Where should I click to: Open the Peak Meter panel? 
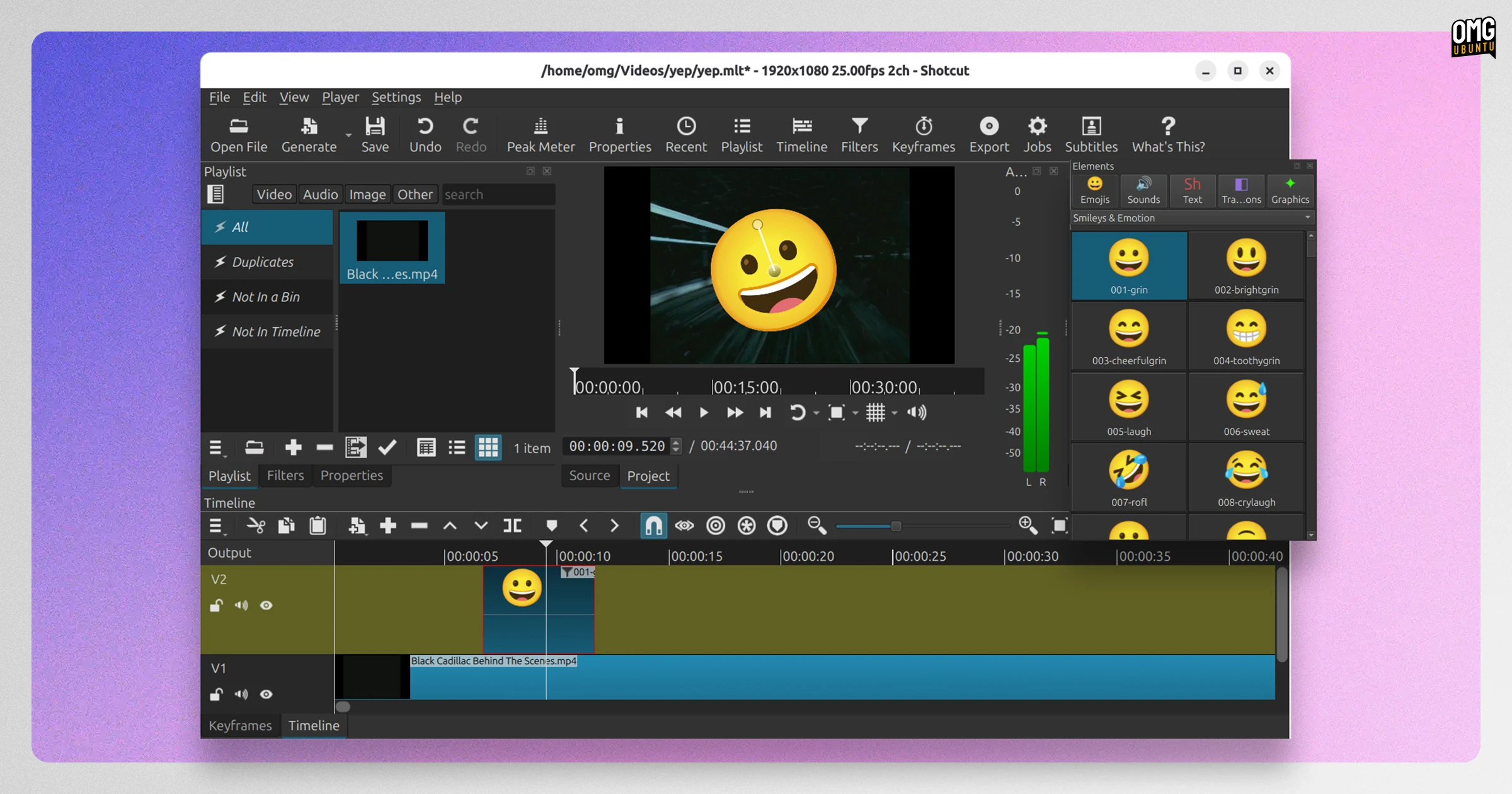pos(541,135)
